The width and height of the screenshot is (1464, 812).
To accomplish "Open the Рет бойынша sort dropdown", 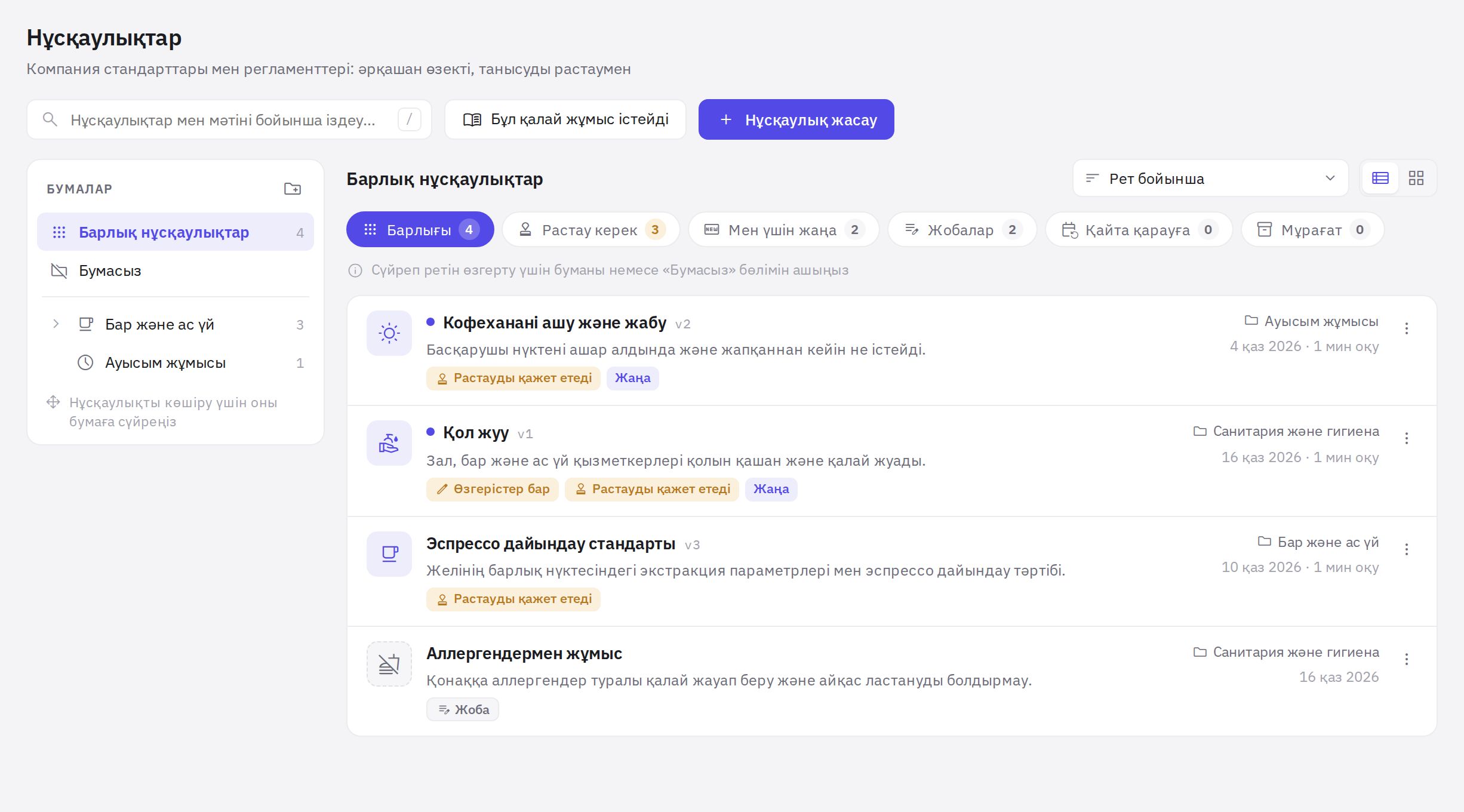I will (x=1210, y=178).
